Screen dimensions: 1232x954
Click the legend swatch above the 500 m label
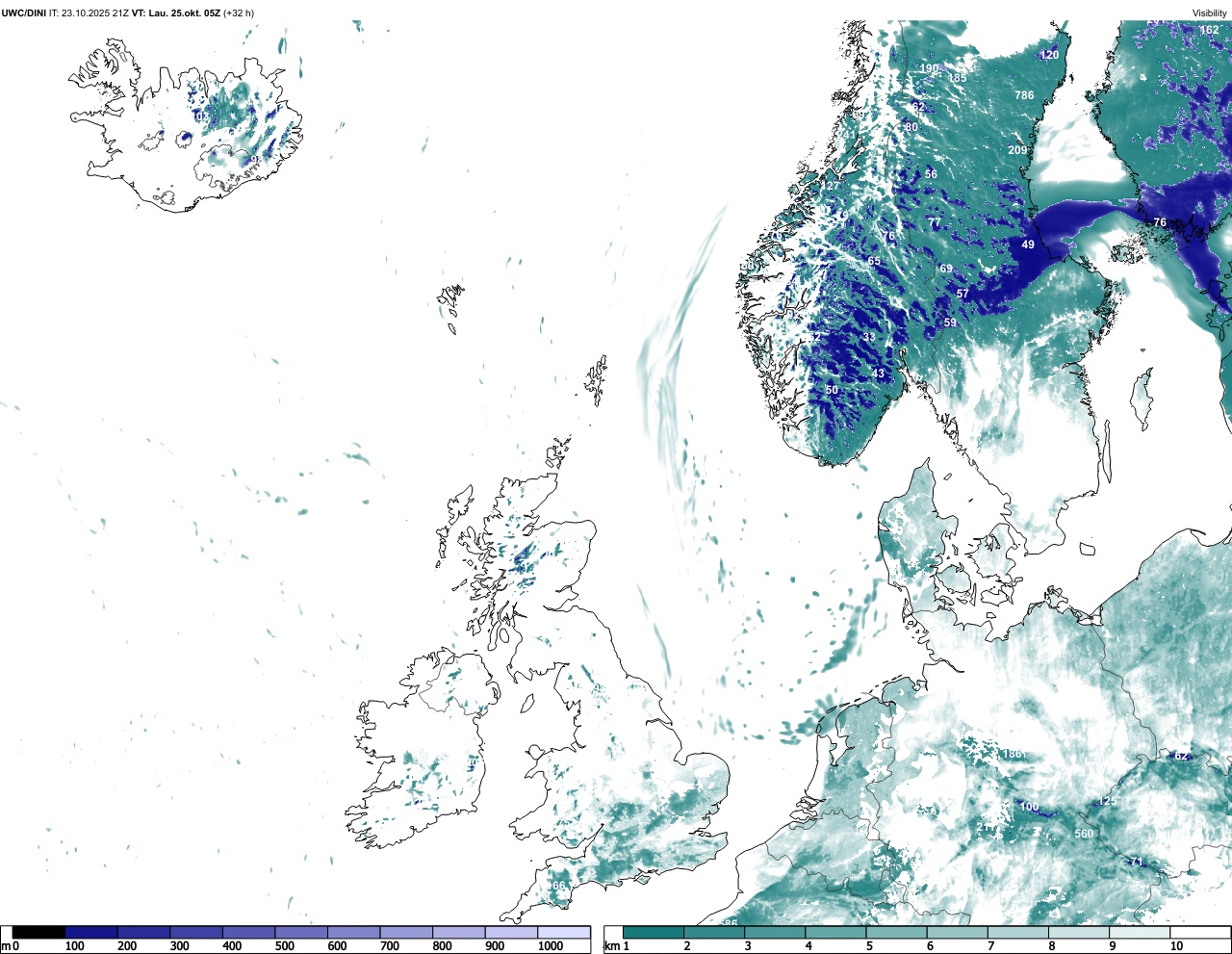coord(301,932)
